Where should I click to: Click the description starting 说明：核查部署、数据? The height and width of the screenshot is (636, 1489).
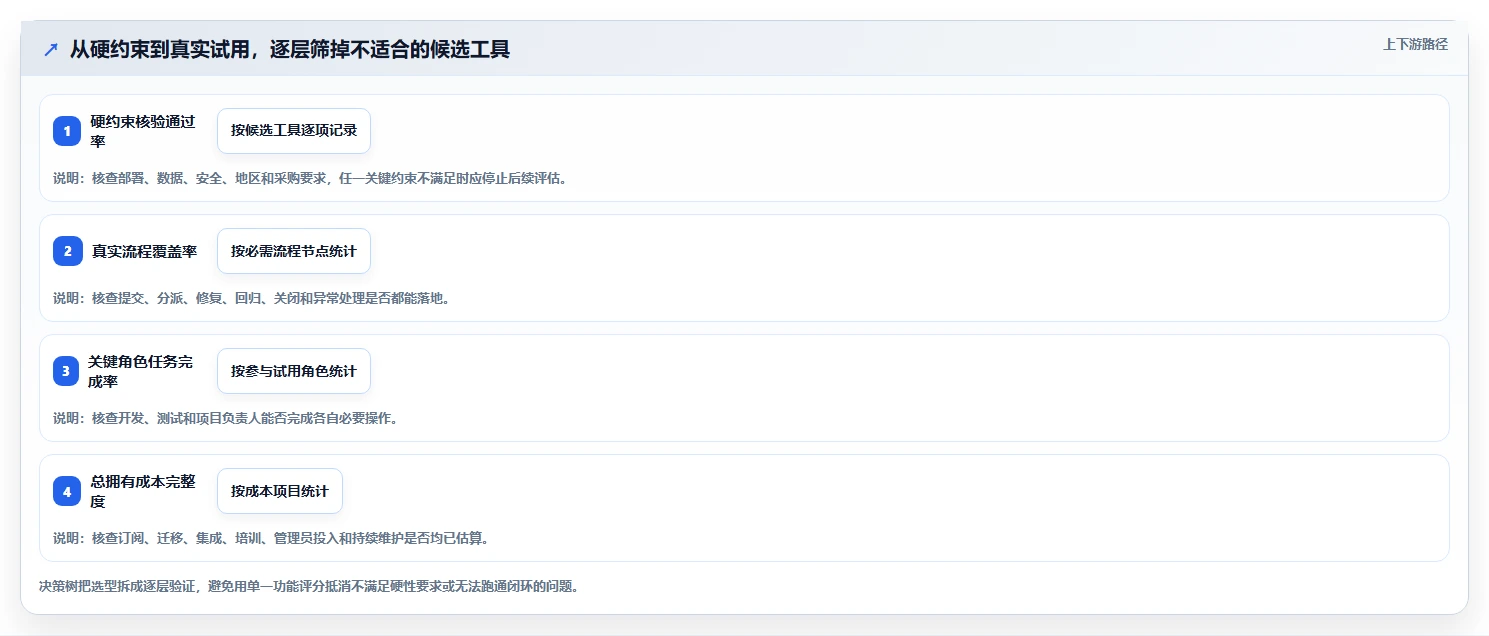[310, 178]
